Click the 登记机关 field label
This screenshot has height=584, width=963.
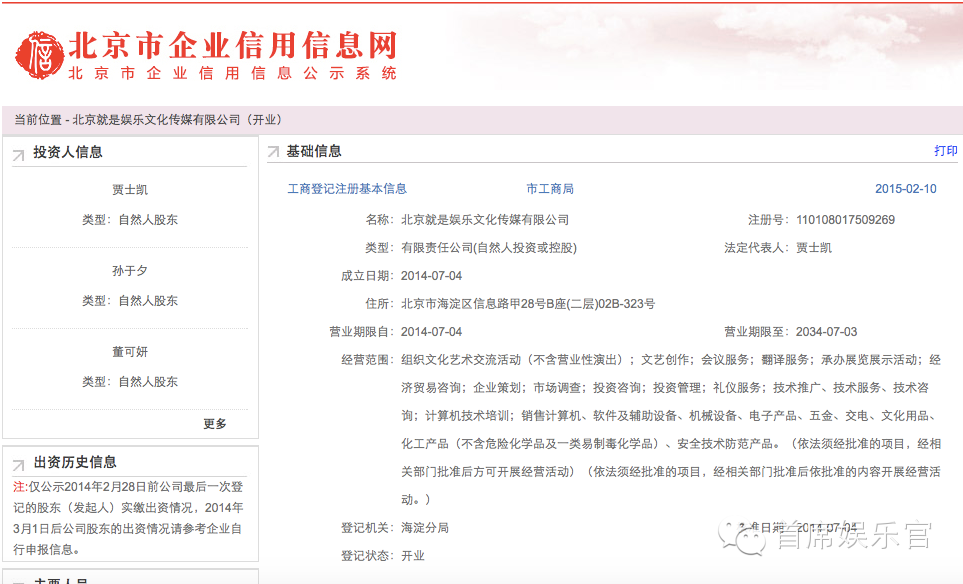pyautogui.click(x=367, y=528)
